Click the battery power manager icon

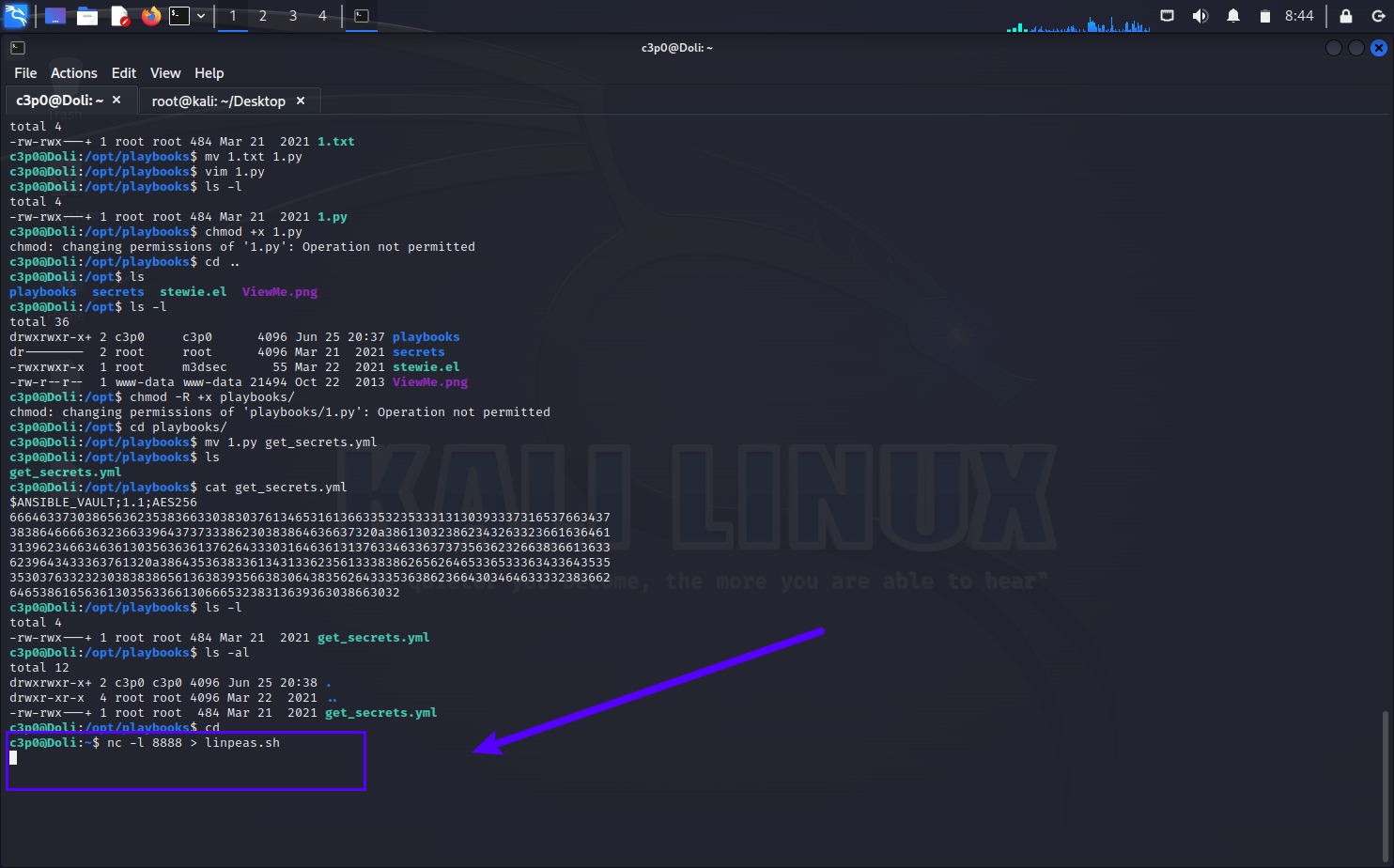(1265, 16)
